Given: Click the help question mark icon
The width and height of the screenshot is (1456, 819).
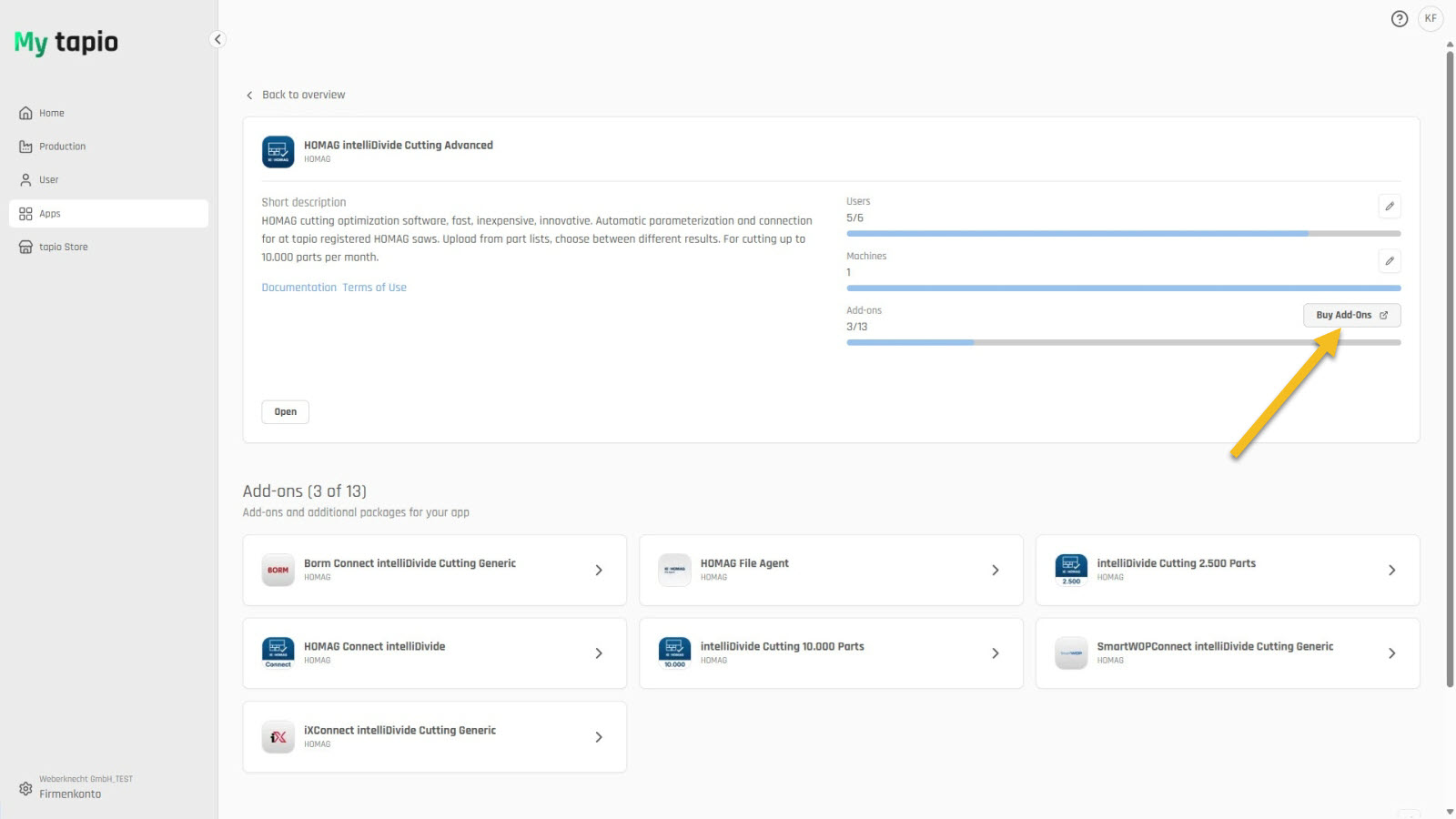Looking at the screenshot, I should (x=1400, y=18).
